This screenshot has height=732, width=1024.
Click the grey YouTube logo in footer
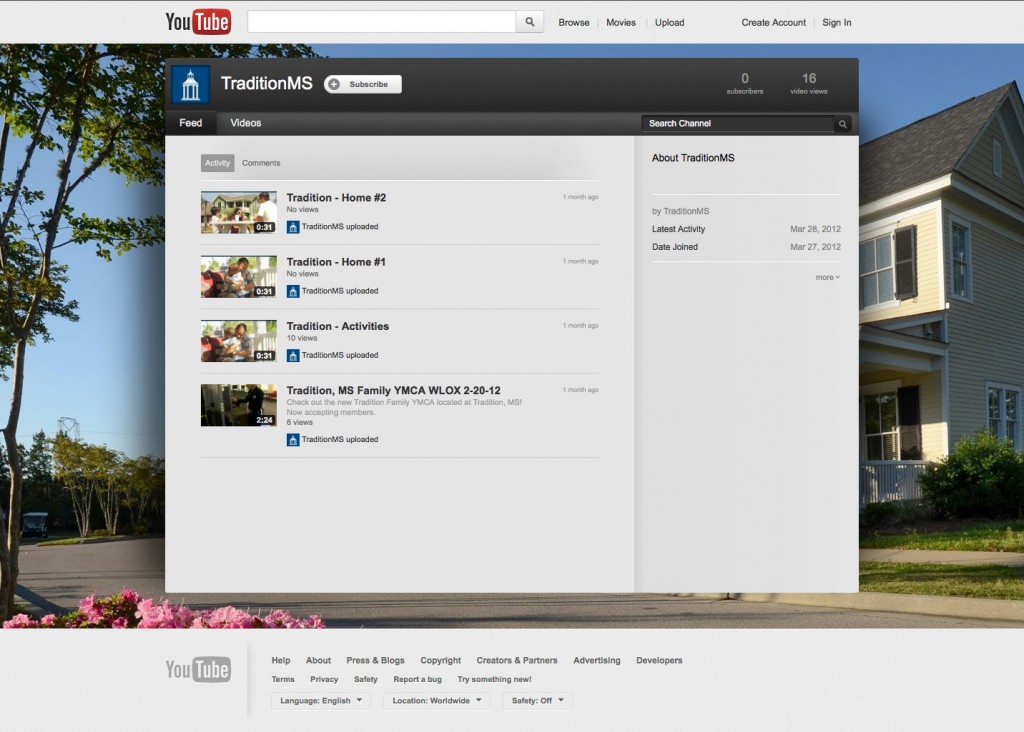tap(198, 669)
